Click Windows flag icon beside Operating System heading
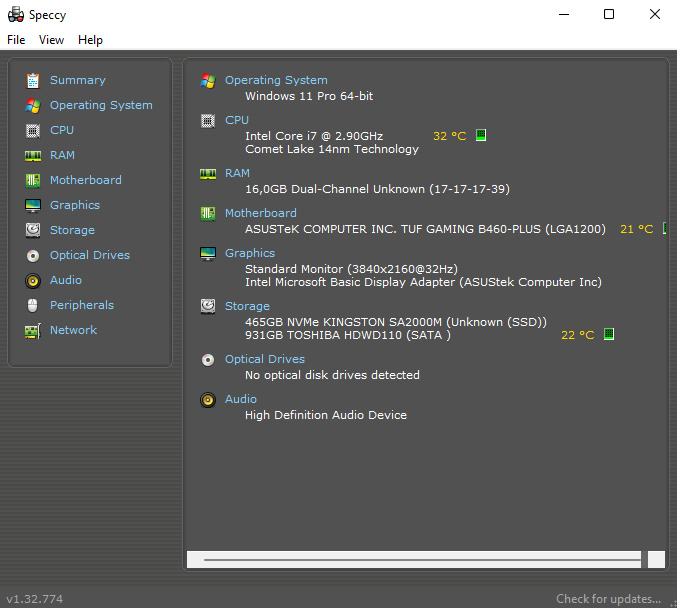This screenshot has height=608, width=699. [208, 81]
